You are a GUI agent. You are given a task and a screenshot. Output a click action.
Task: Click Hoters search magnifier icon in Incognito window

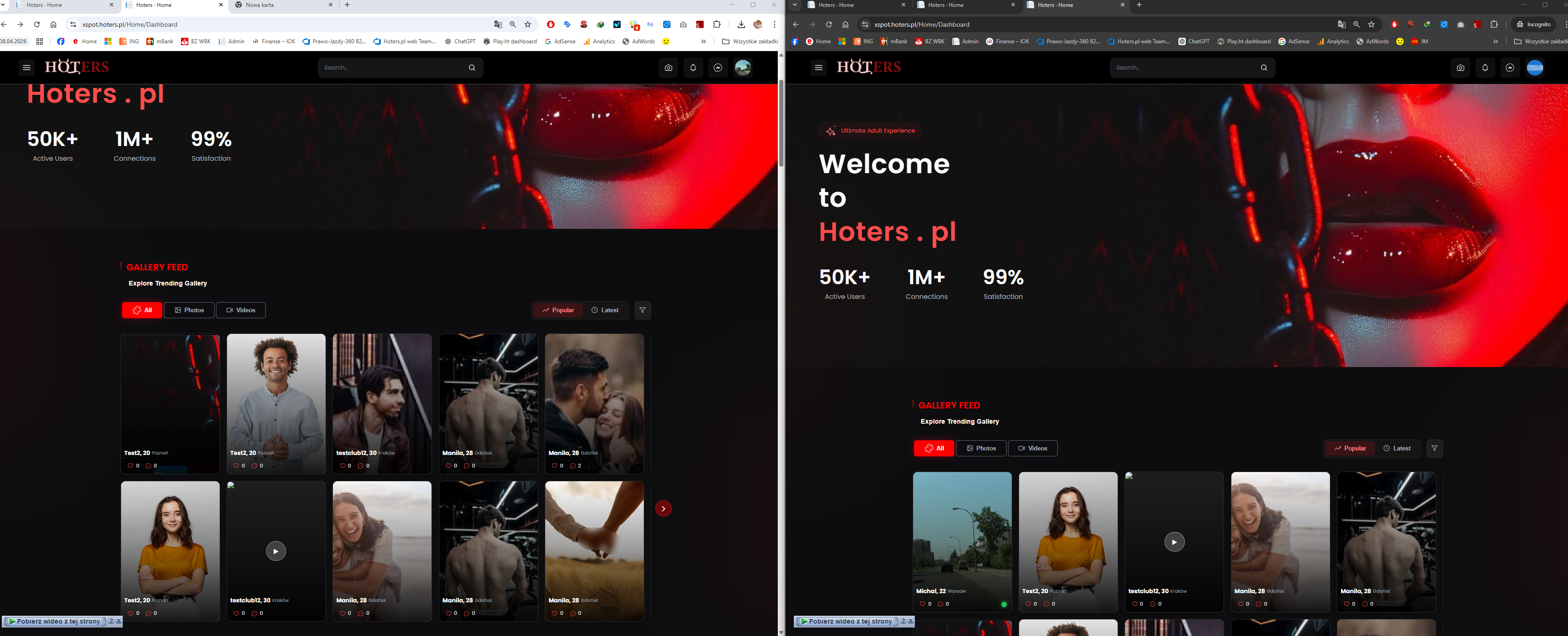[x=1264, y=68]
